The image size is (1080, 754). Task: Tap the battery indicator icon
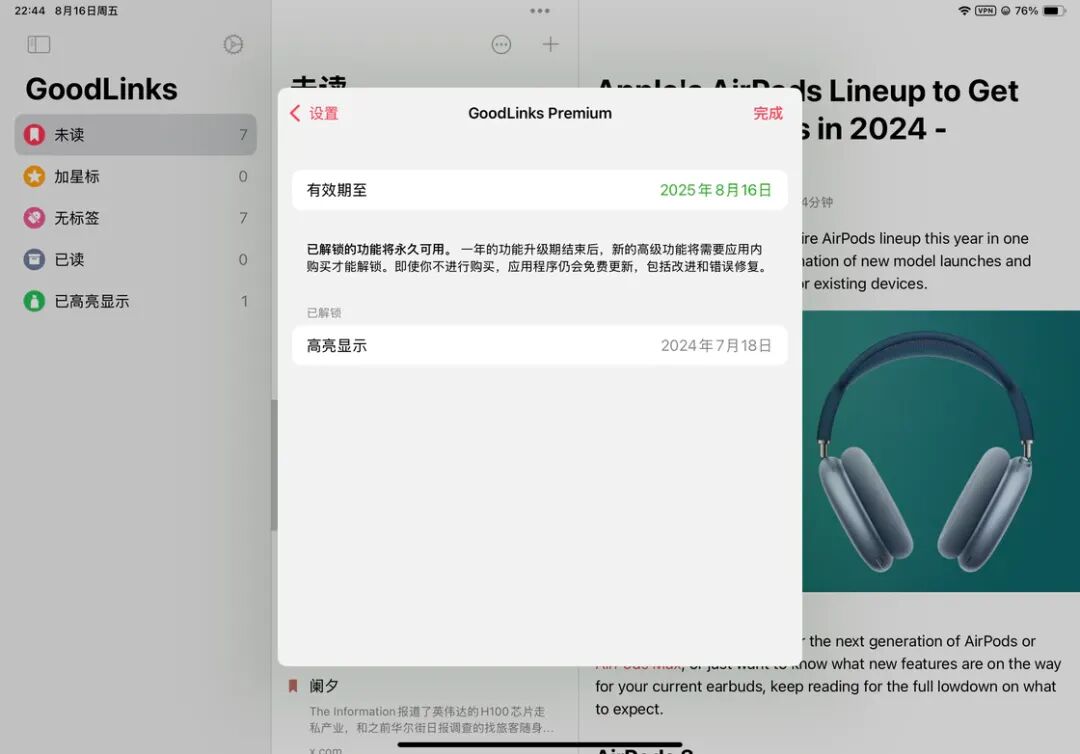(x=1054, y=10)
